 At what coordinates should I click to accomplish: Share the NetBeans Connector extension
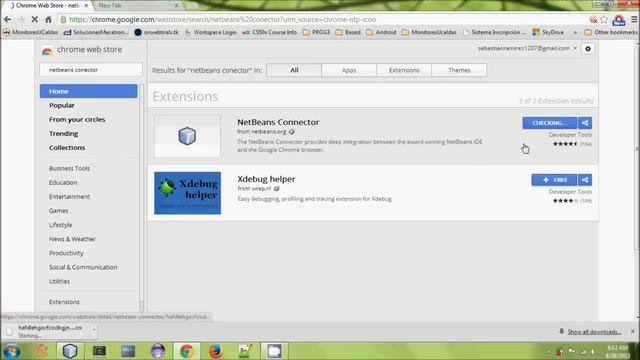(x=585, y=123)
